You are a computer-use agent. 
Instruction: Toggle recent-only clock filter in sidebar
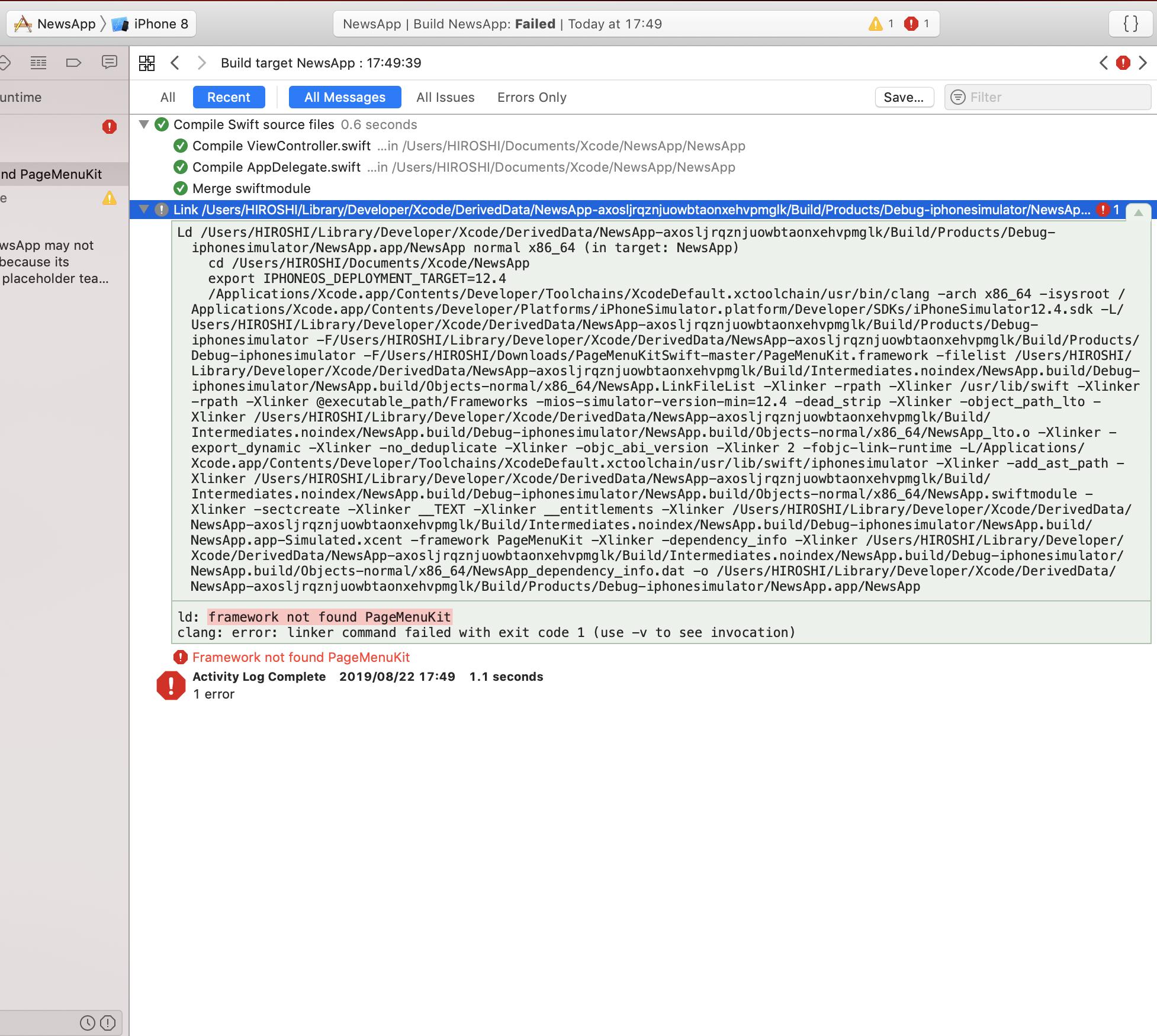(x=87, y=1022)
